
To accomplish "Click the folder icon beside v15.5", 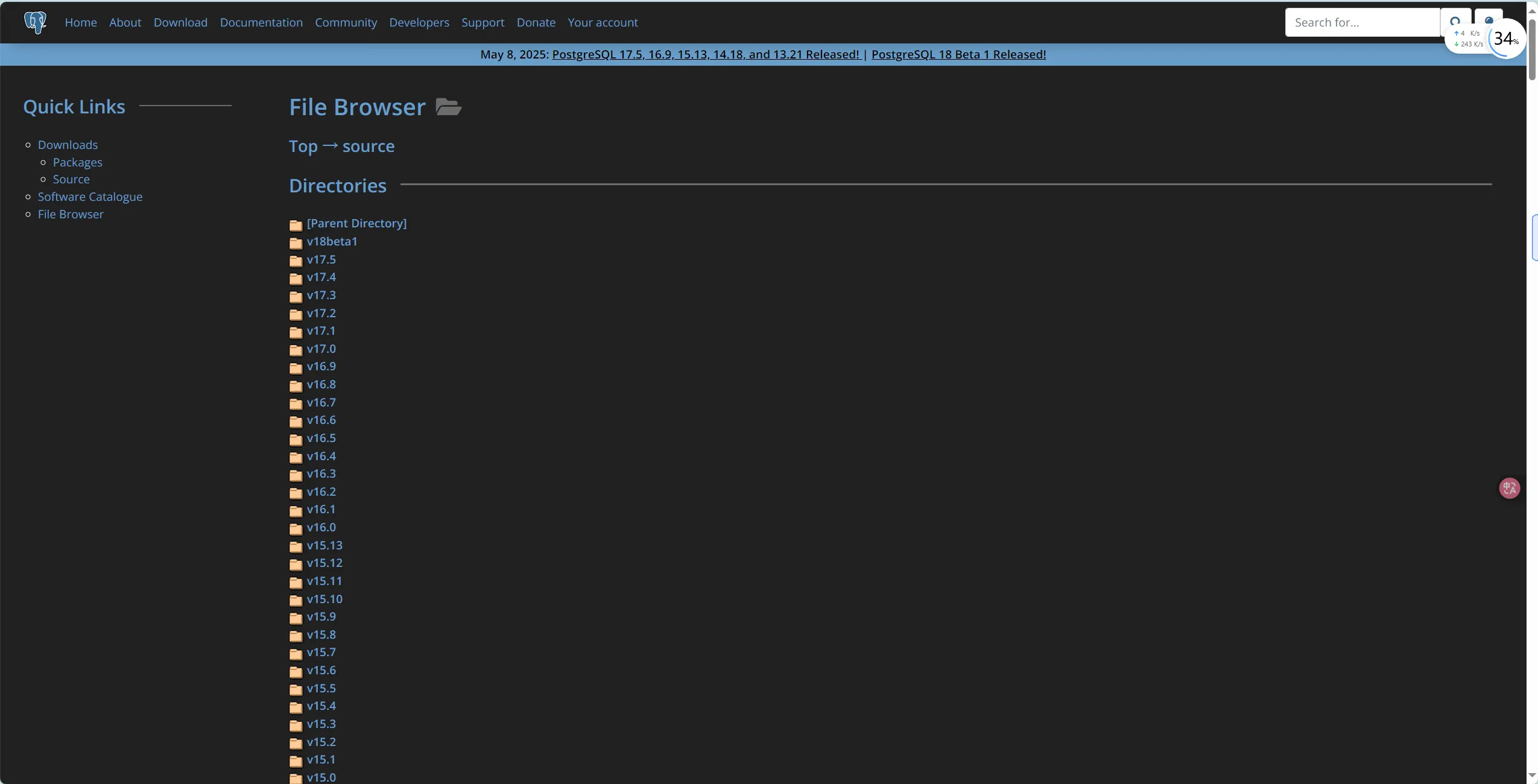I will click(x=296, y=690).
